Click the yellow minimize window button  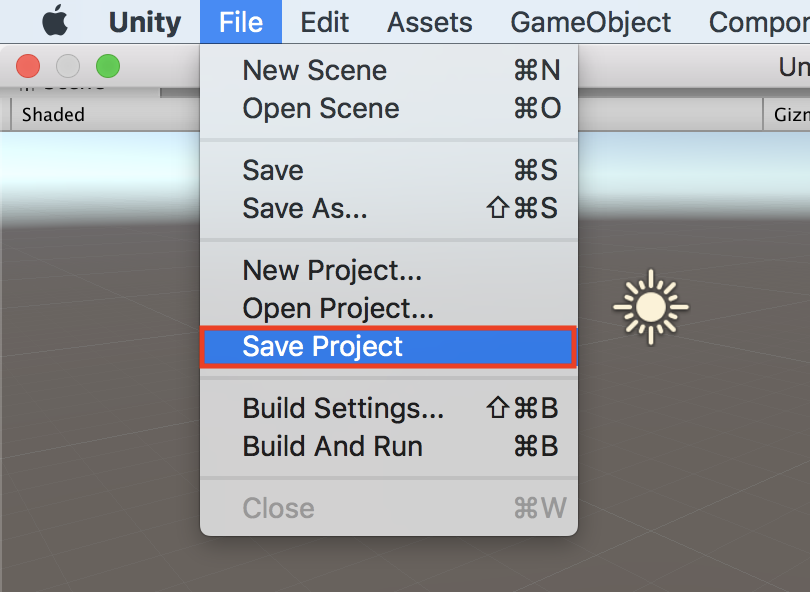[x=68, y=67]
